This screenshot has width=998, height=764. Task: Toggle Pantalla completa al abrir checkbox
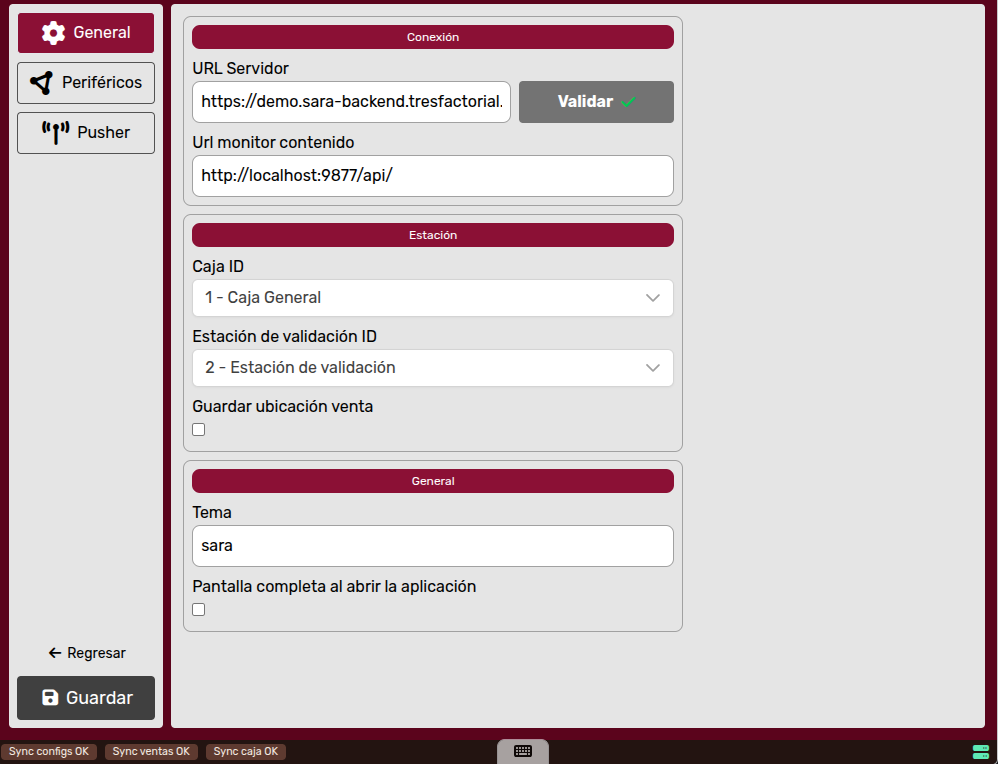[x=199, y=610]
